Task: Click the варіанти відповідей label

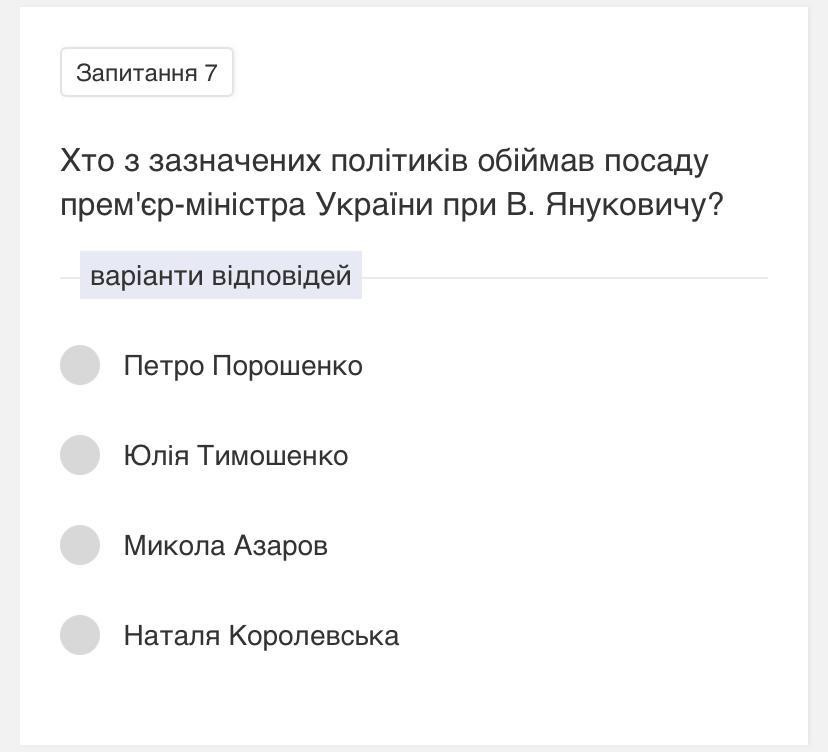Action: 221,275
